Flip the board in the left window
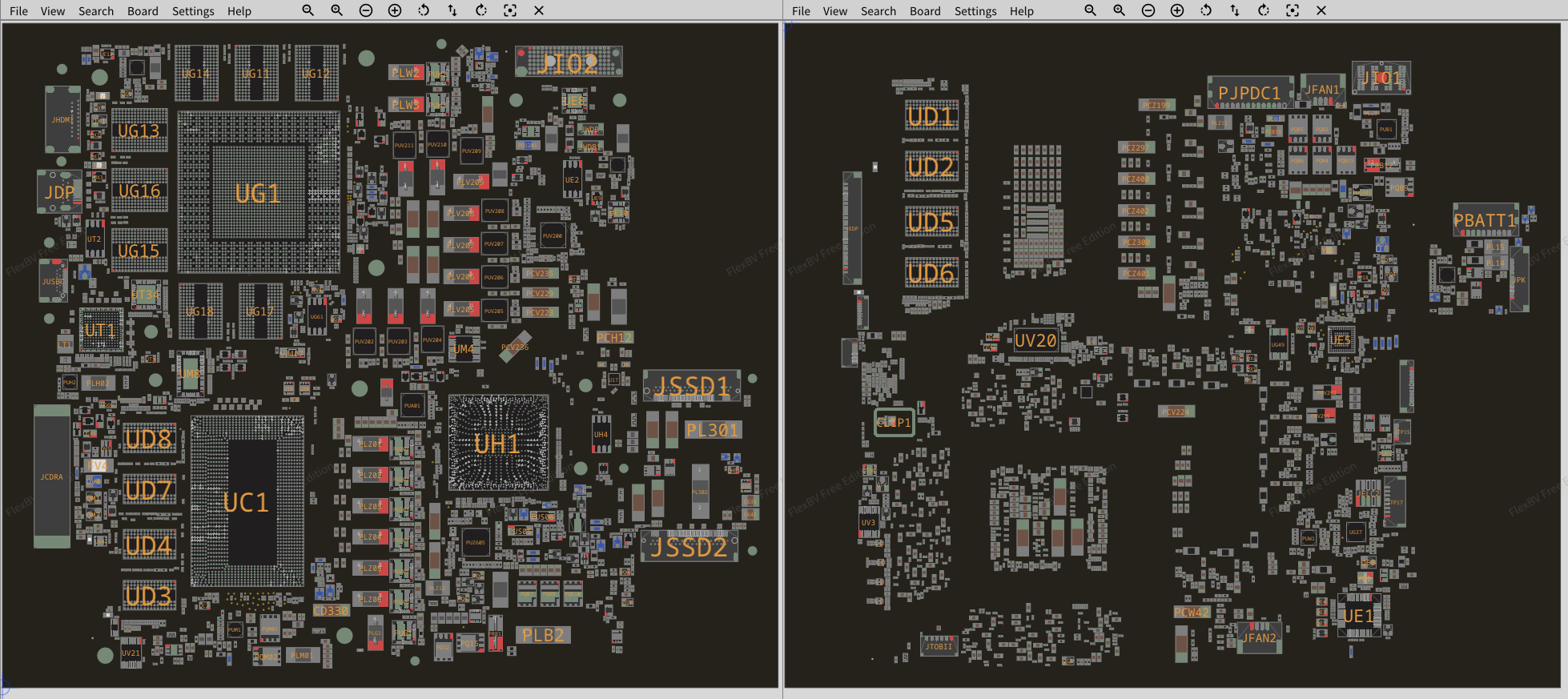The image size is (1568, 699). (x=452, y=10)
